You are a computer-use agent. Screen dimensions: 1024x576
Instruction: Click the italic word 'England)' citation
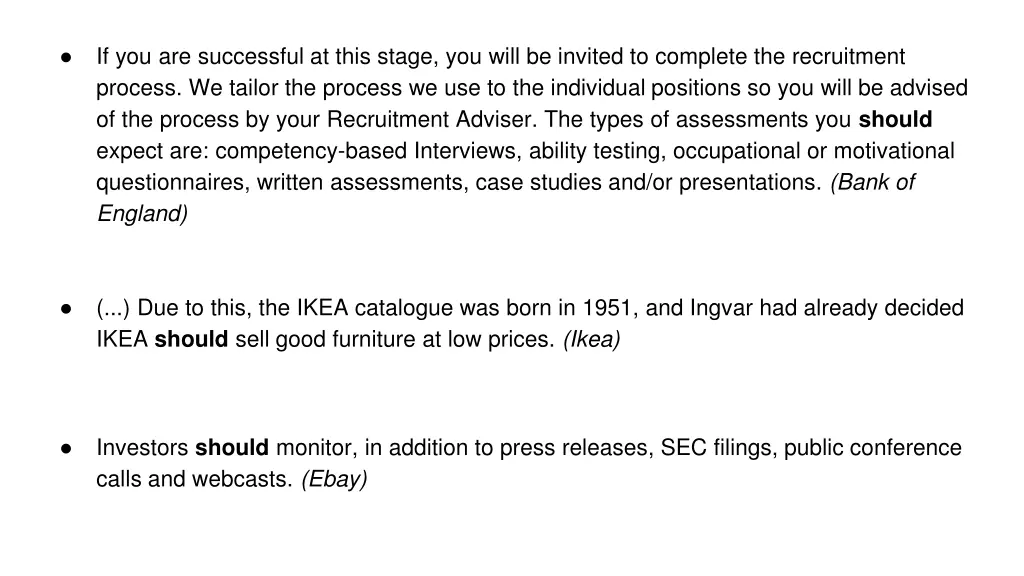(x=142, y=214)
